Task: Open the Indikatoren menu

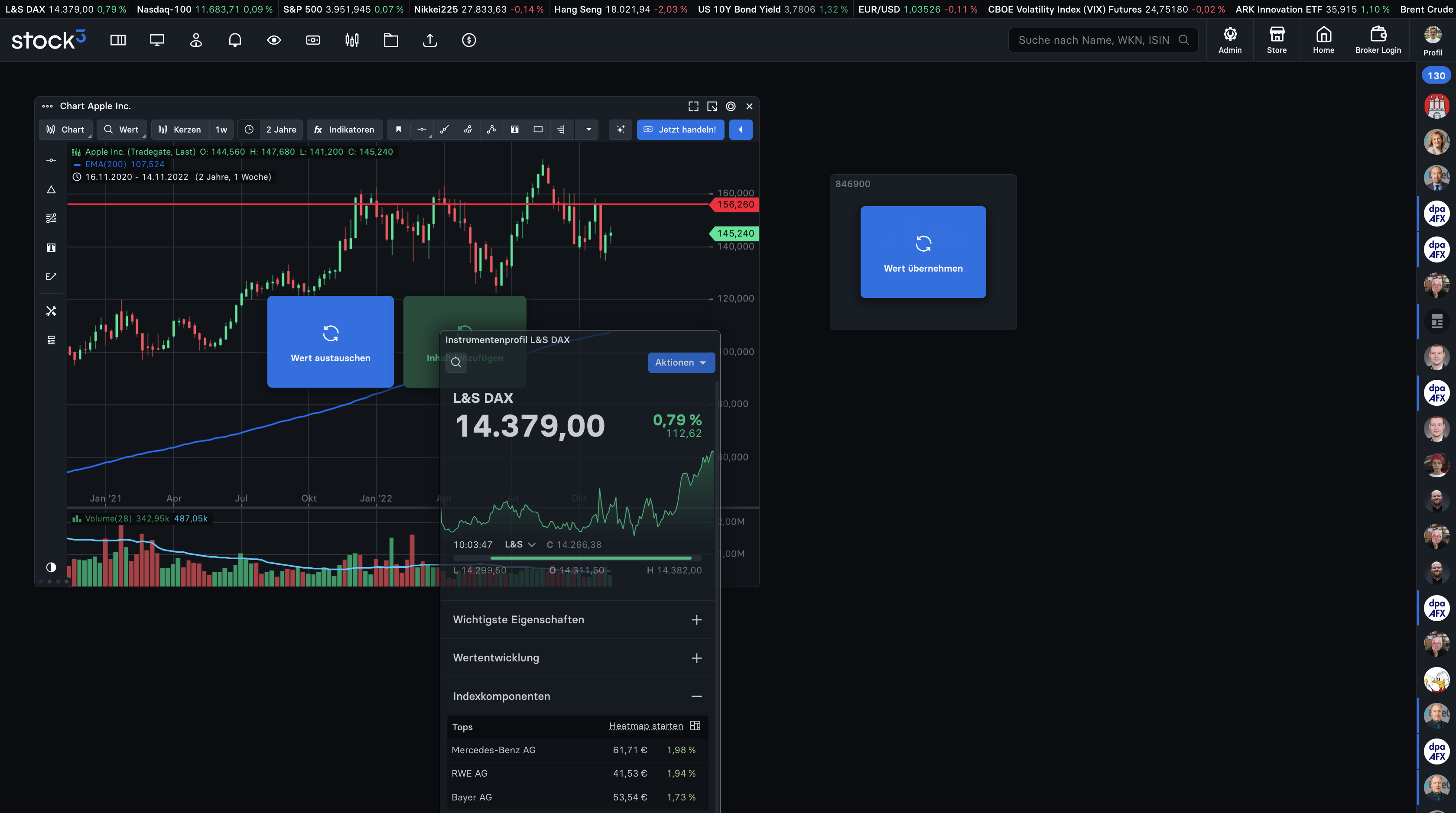Action: (x=344, y=130)
